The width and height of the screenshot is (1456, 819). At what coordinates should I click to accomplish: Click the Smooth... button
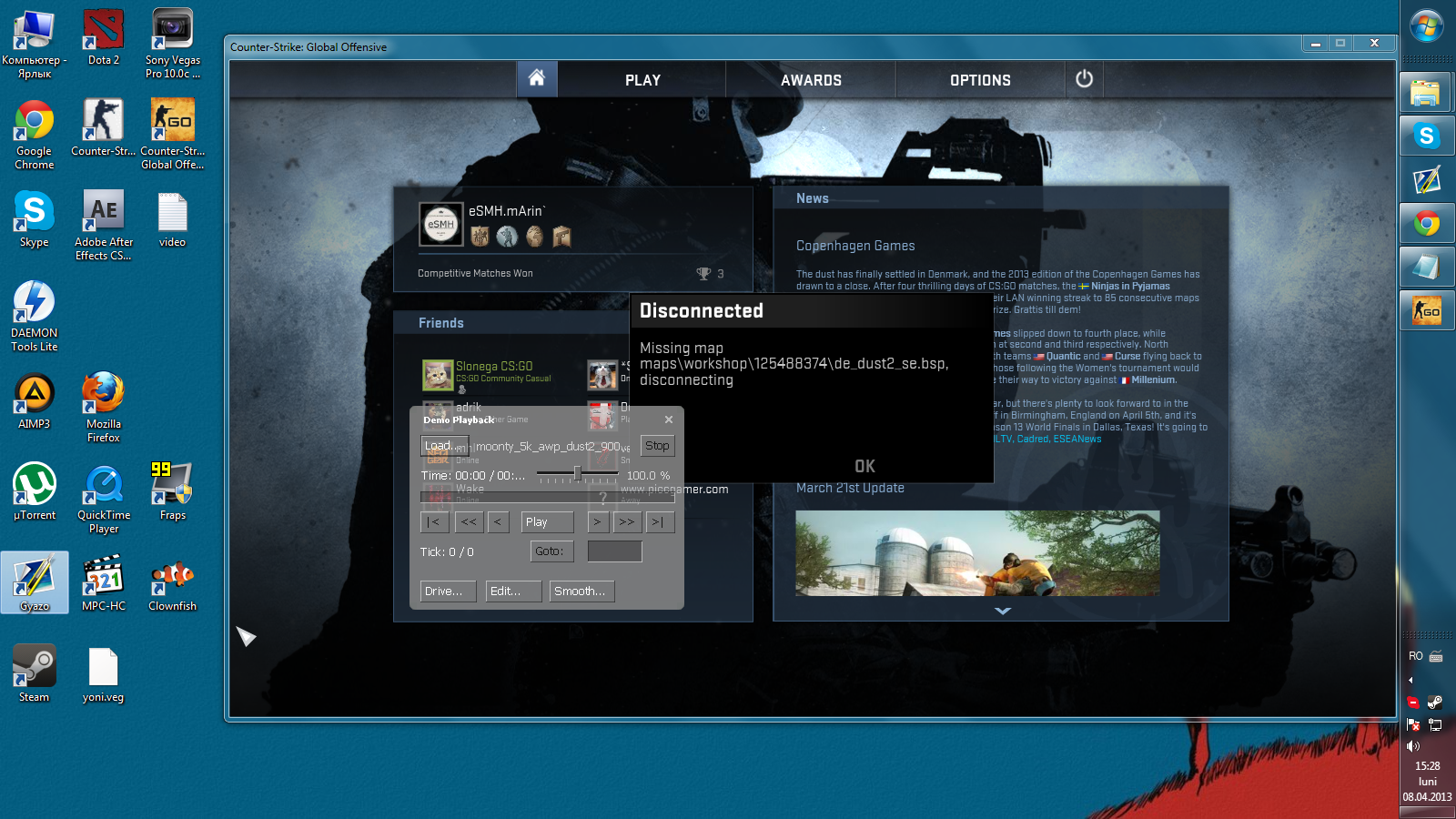click(582, 591)
